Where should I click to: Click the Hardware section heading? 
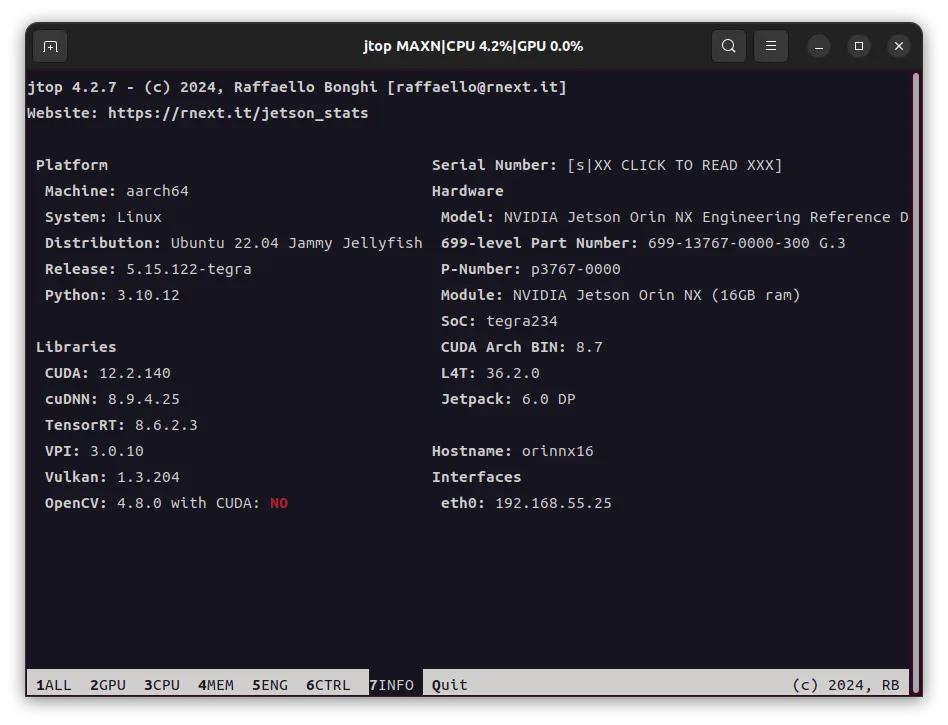467,191
